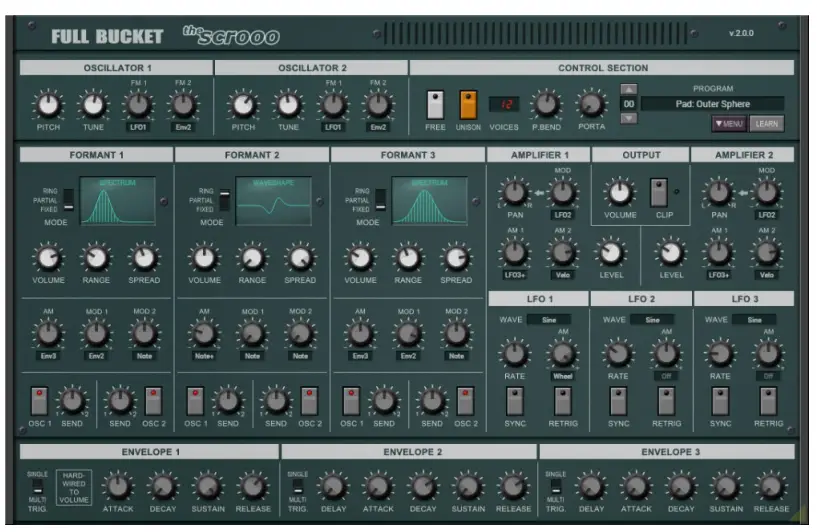
Task: Click the Amplifier 2 LEVEL knob
Action: click(671, 253)
